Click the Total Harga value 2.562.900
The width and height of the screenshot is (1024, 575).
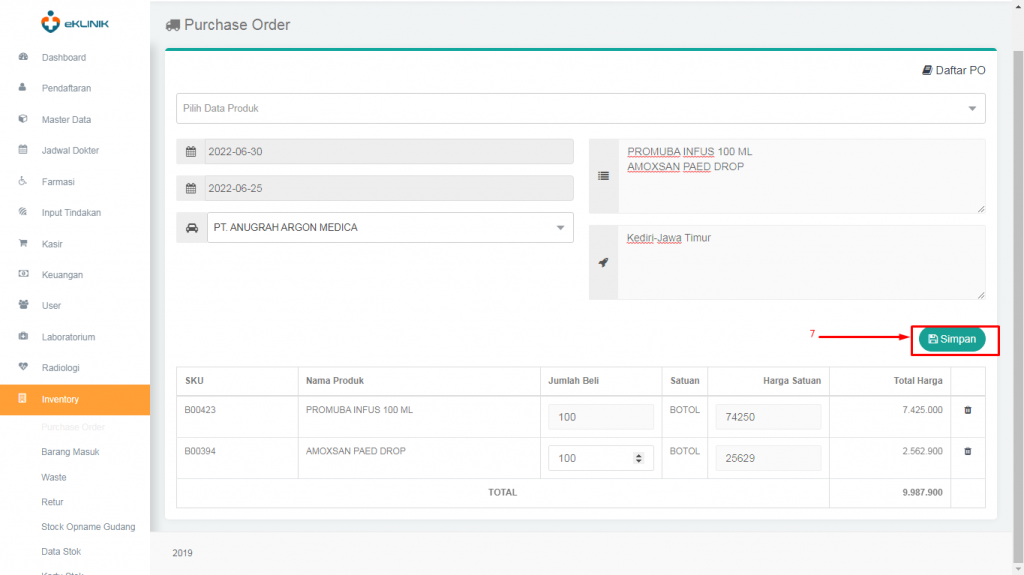(922, 451)
